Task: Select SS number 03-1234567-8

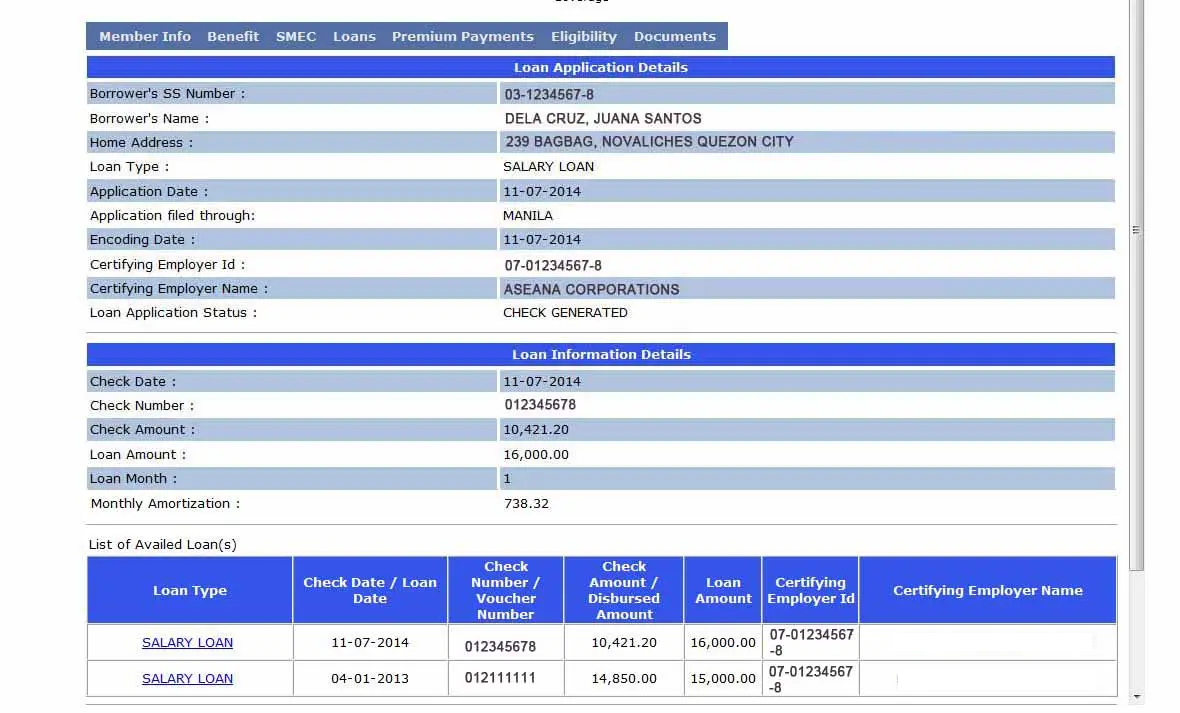Action: (549, 94)
